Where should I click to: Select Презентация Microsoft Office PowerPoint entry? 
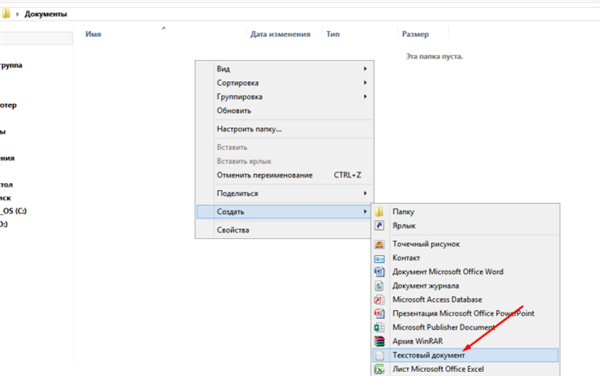[x=465, y=313]
